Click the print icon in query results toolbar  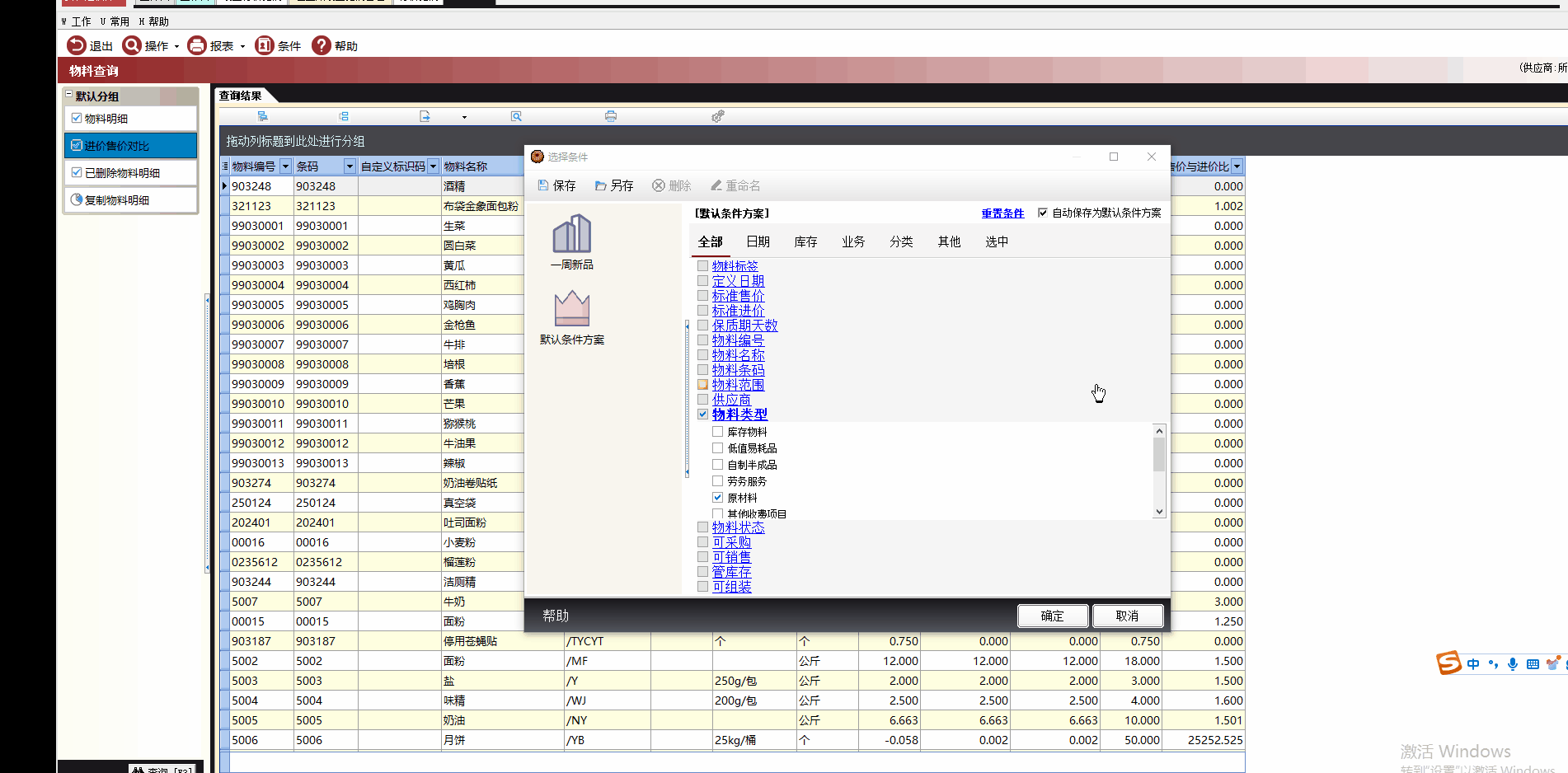click(611, 116)
